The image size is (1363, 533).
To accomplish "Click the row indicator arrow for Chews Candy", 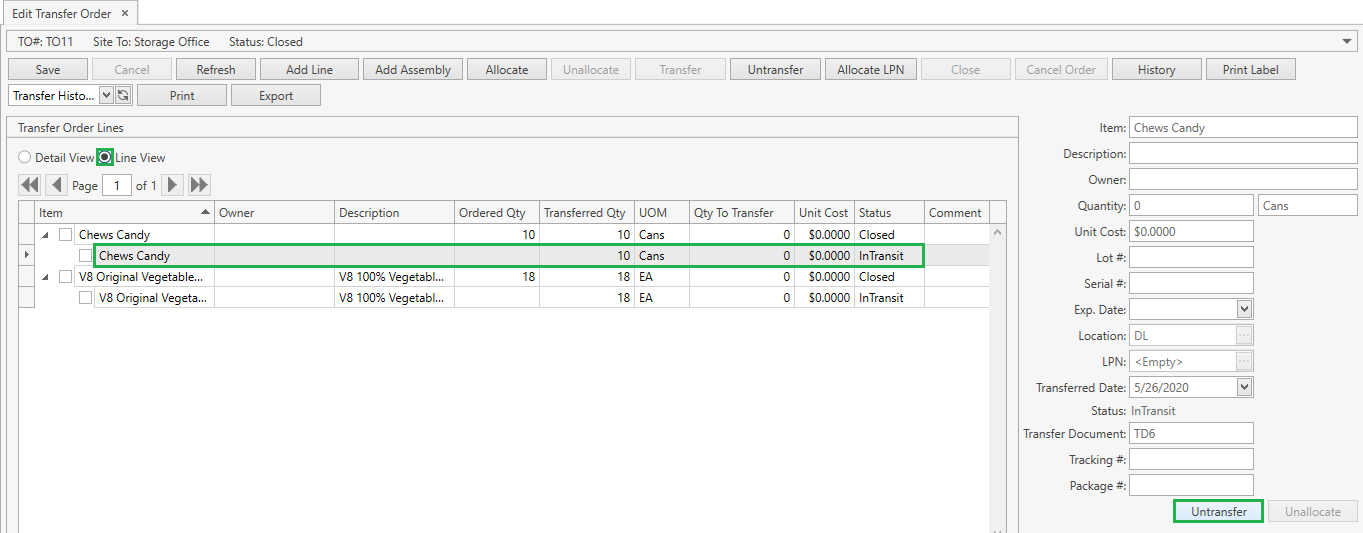I will (27, 256).
